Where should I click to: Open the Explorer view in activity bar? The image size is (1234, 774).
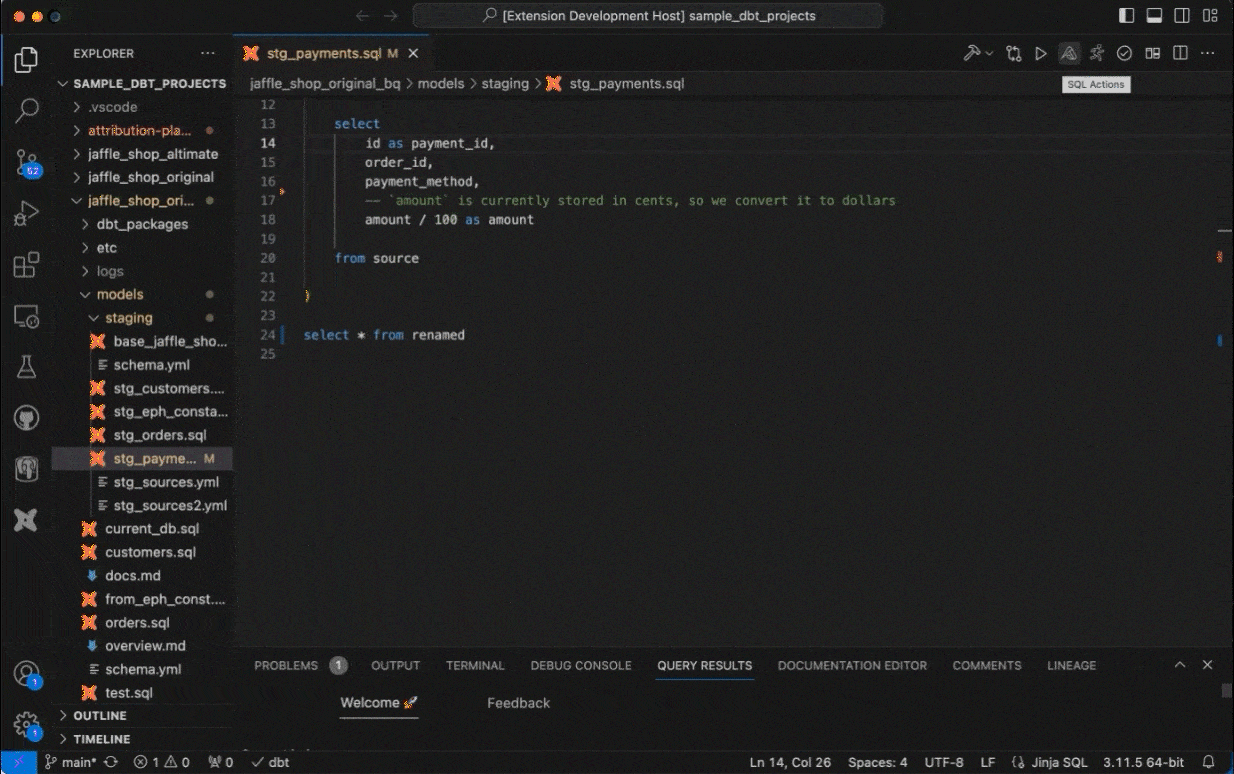pos(27,60)
